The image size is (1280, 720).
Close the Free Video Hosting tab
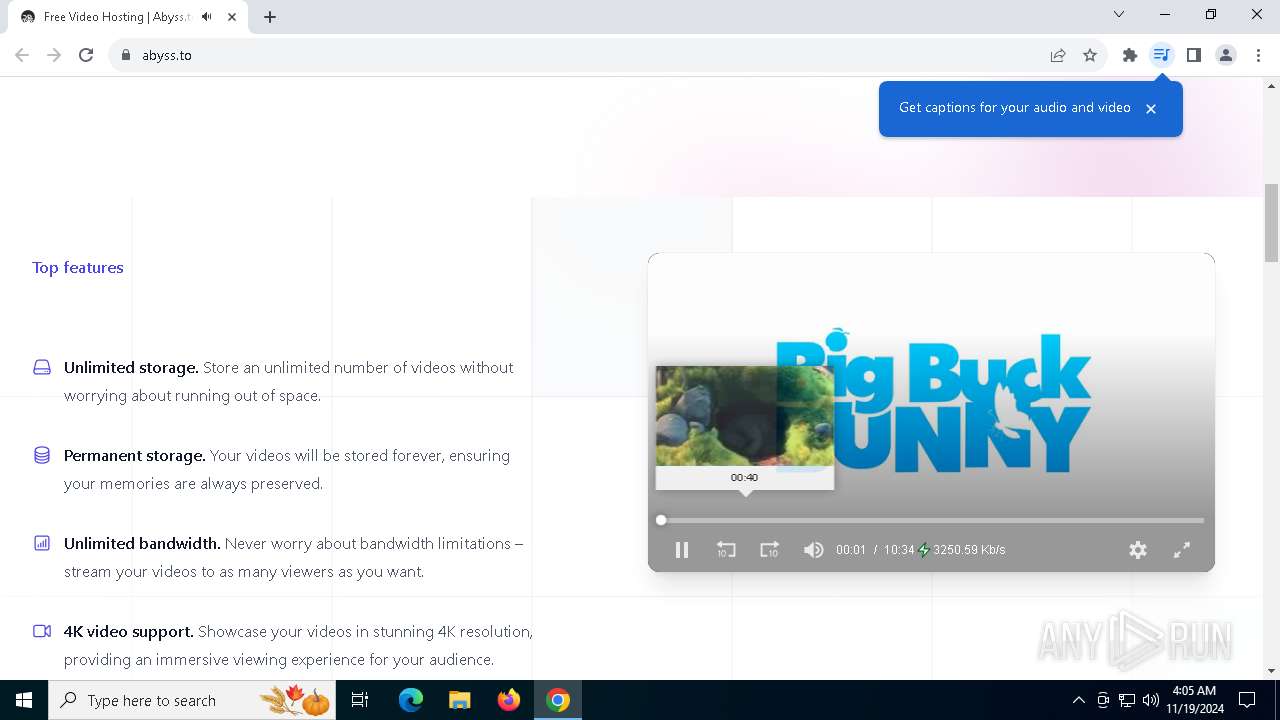[x=232, y=17]
